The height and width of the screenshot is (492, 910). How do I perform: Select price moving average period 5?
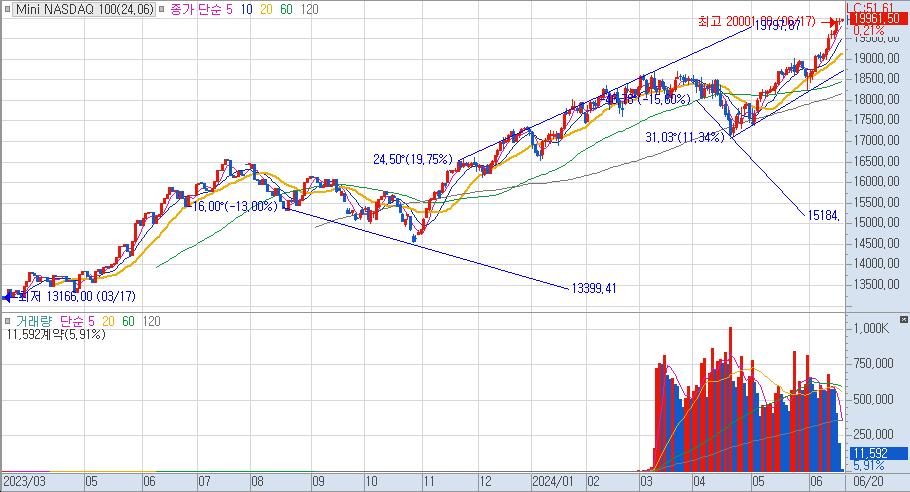click(x=229, y=9)
